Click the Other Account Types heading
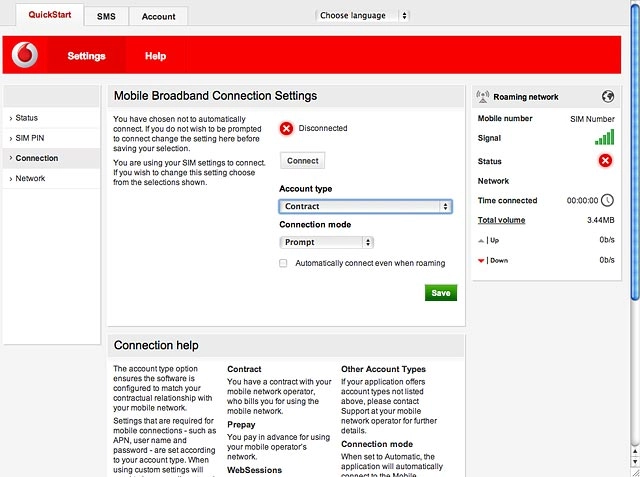 pos(383,369)
